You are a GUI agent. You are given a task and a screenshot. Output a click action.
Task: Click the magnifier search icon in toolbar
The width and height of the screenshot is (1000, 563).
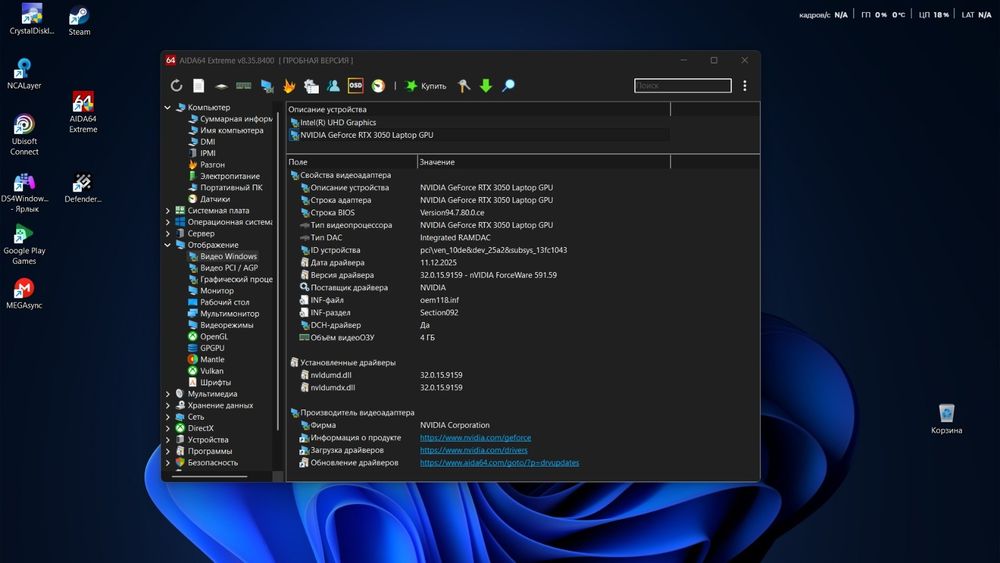508,85
